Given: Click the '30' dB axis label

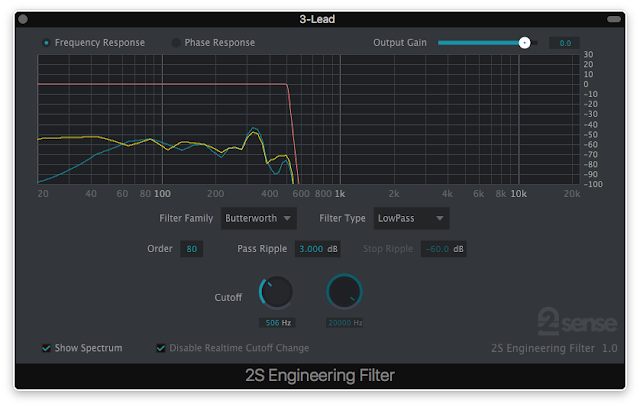Looking at the screenshot, I should click(x=588, y=55).
